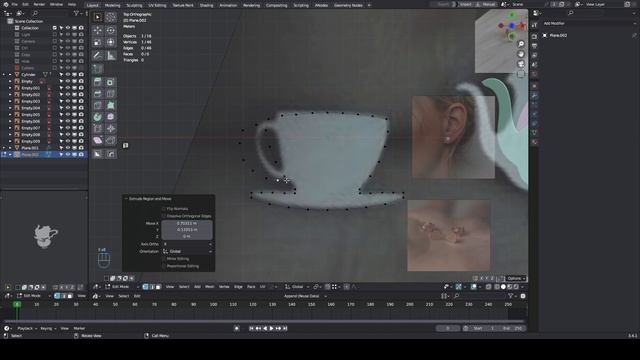Hide Empty.003 via its eye icon
The height and width of the screenshot is (360, 640).
(68, 101)
